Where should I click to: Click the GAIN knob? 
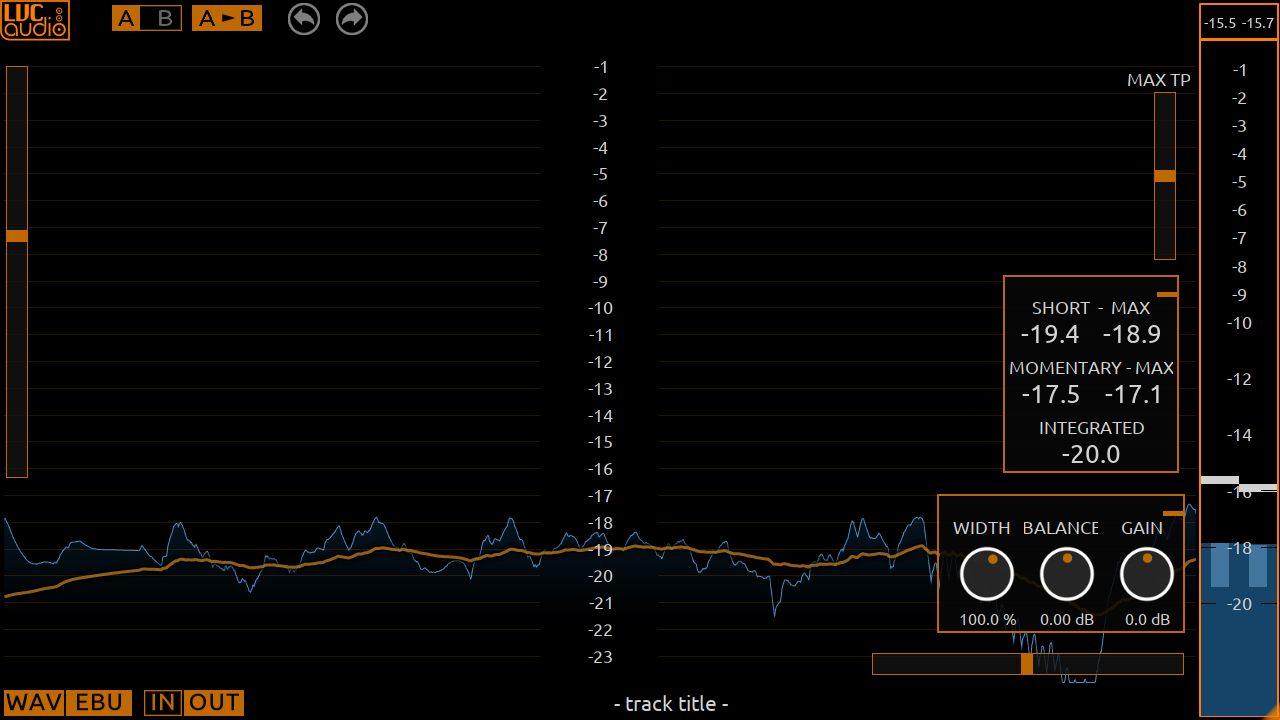coord(1146,575)
